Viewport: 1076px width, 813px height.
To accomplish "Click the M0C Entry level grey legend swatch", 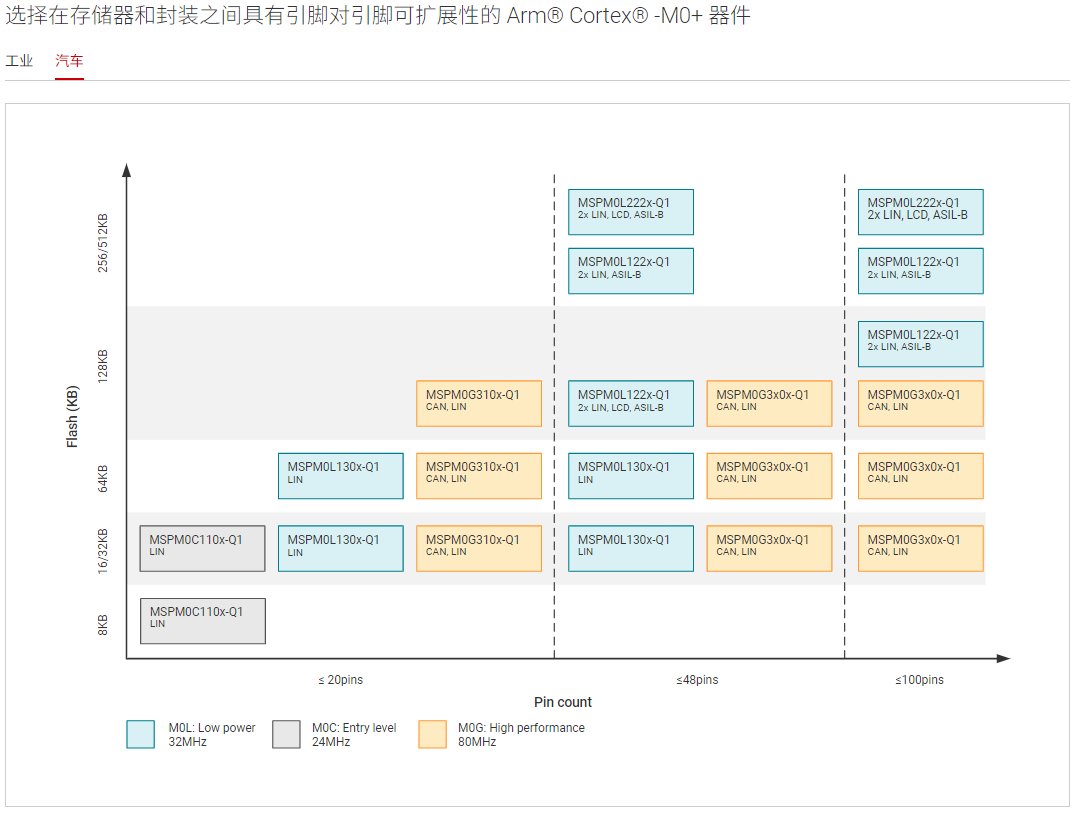I will pyautogui.click(x=286, y=734).
